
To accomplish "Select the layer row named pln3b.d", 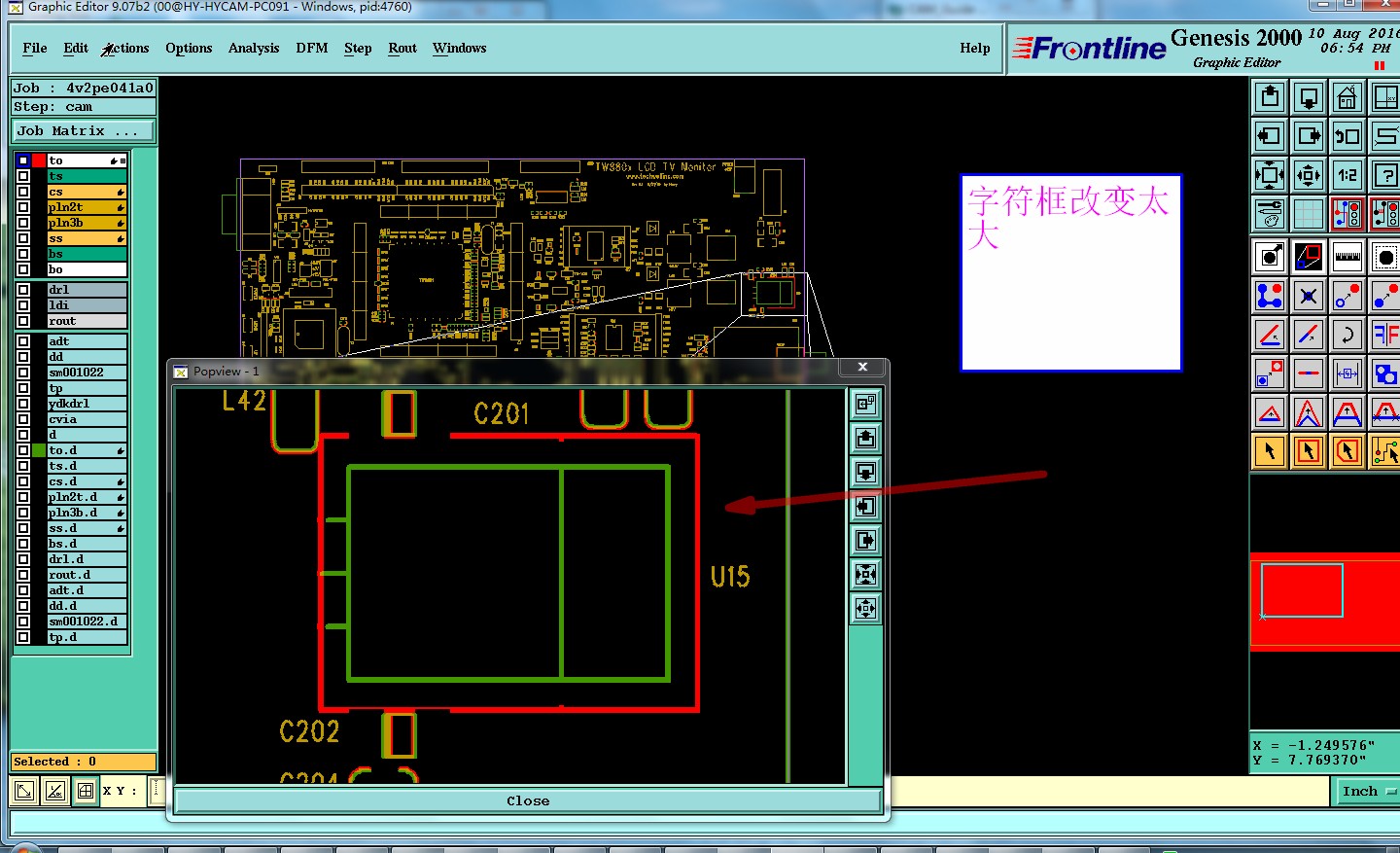I will pos(87,513).
